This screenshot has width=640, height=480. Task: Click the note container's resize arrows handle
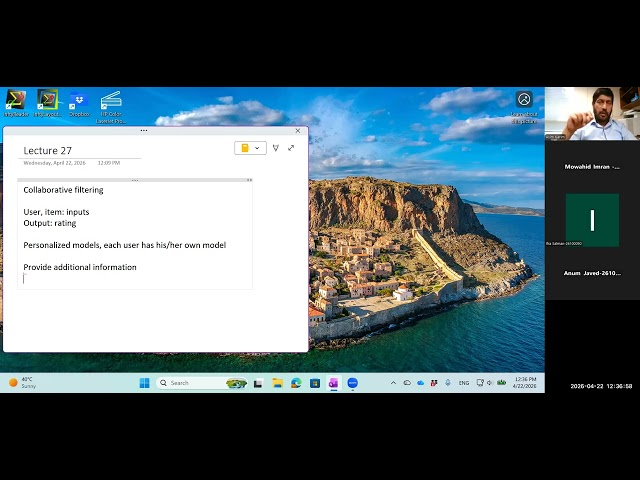249,180
